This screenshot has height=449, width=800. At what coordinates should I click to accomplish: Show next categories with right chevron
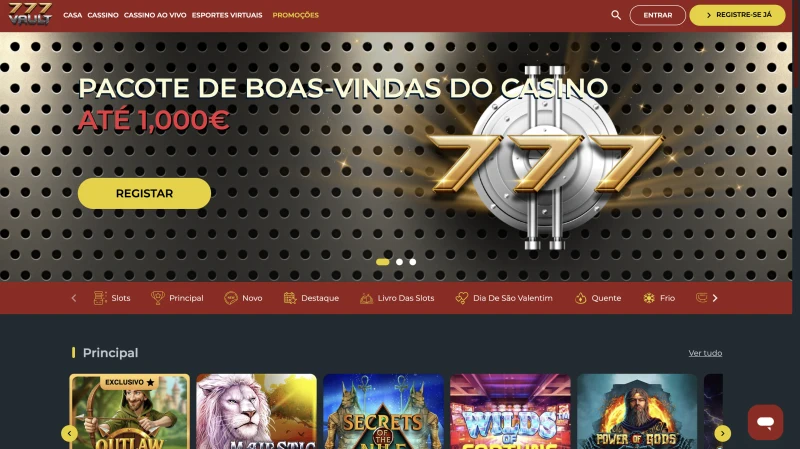click(715, 298)
